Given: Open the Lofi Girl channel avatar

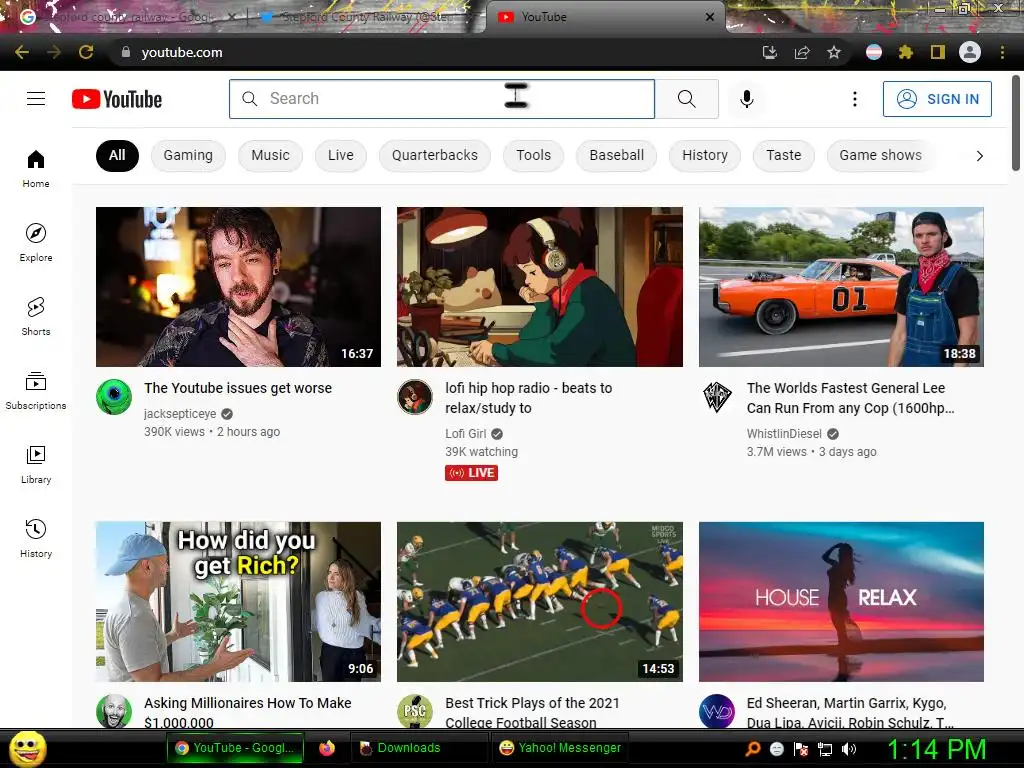Looking at the screenshot, I should pyautogui.click(x=415, y=396).
